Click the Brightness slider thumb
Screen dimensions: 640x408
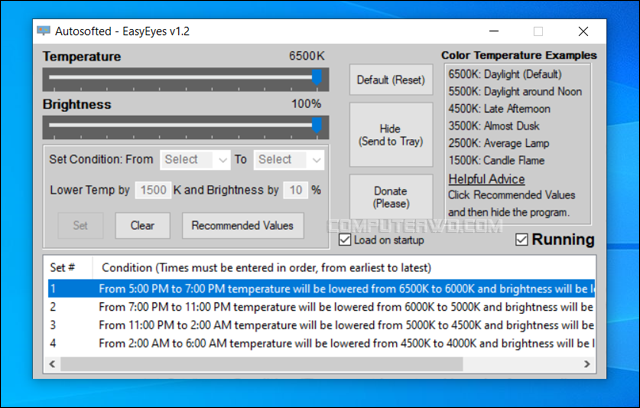click(x=317, y=125)
